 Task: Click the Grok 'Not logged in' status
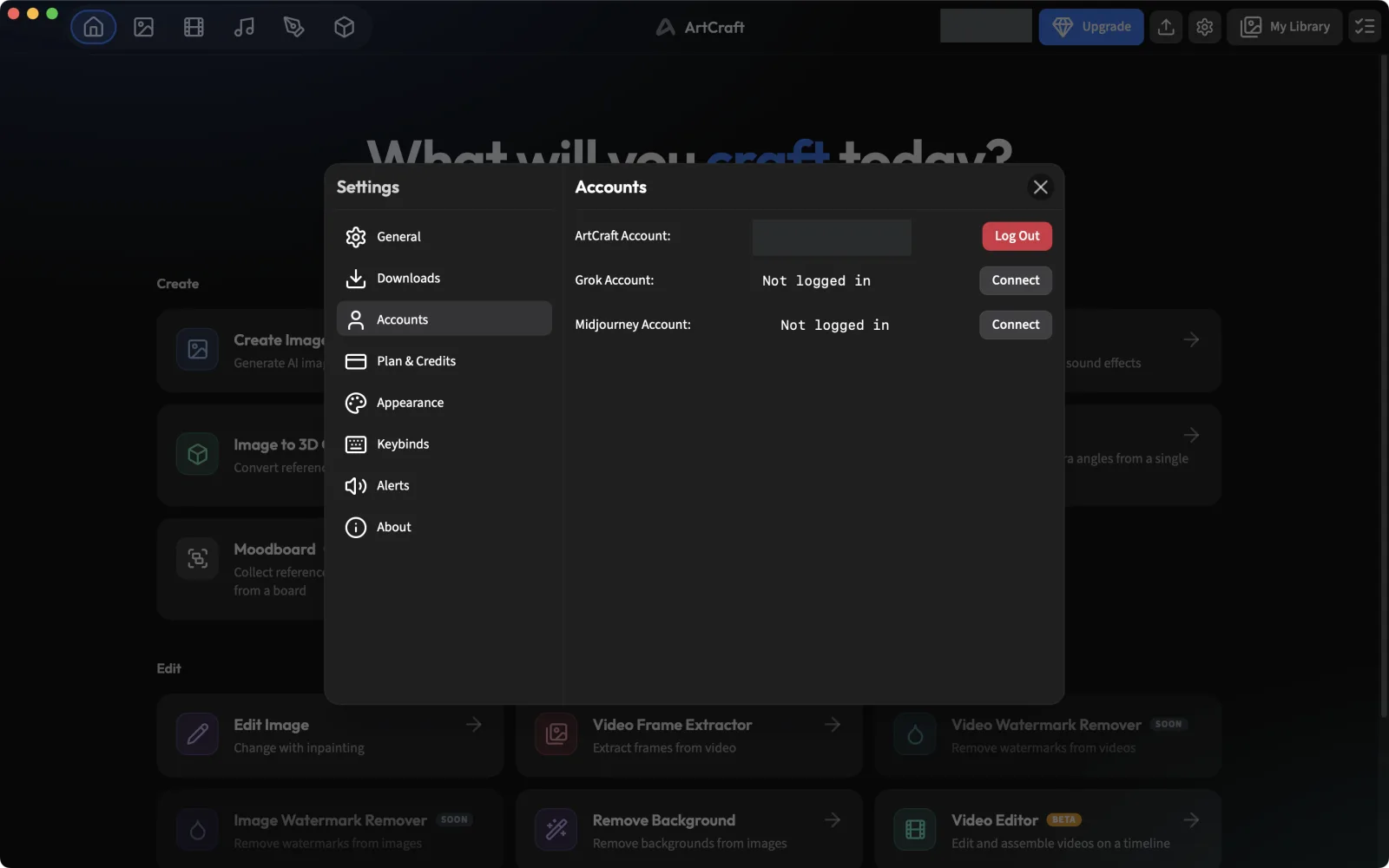(816, 280)
